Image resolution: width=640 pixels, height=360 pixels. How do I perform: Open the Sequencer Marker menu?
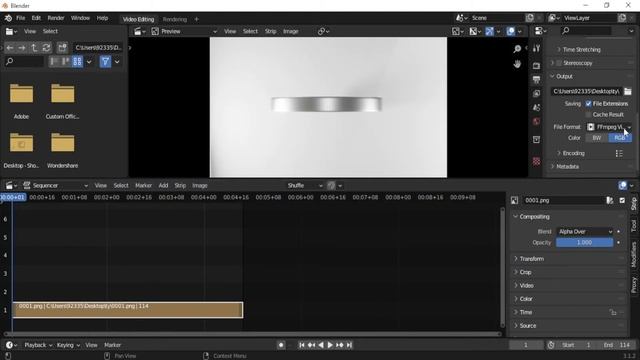[143, 186]
